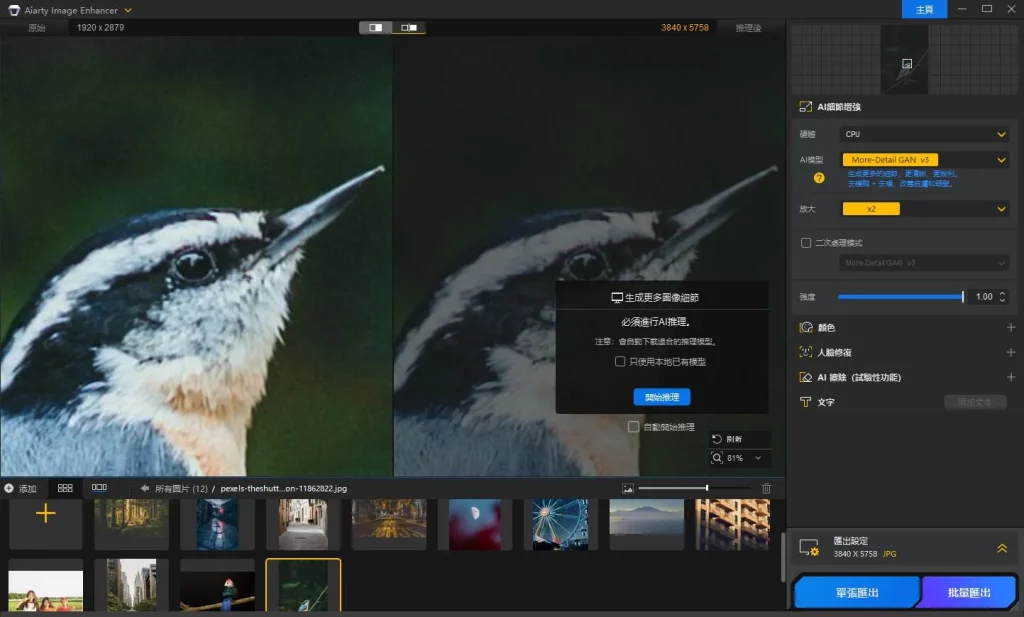Enable 二次處理模式 checkbox
This screenshot has height=617, width=1024.
pyautogui.click(x=806, y=243)
